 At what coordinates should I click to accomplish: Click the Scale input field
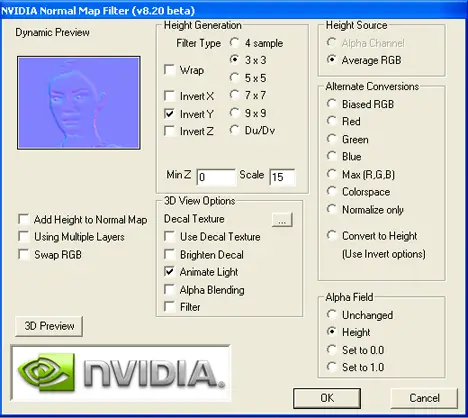(282, 177)
